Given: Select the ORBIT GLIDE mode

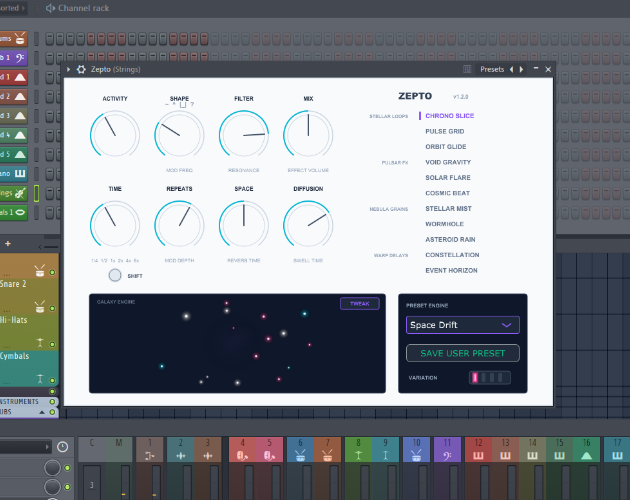Looking at the screenshot, I should [x=446, y=147].
